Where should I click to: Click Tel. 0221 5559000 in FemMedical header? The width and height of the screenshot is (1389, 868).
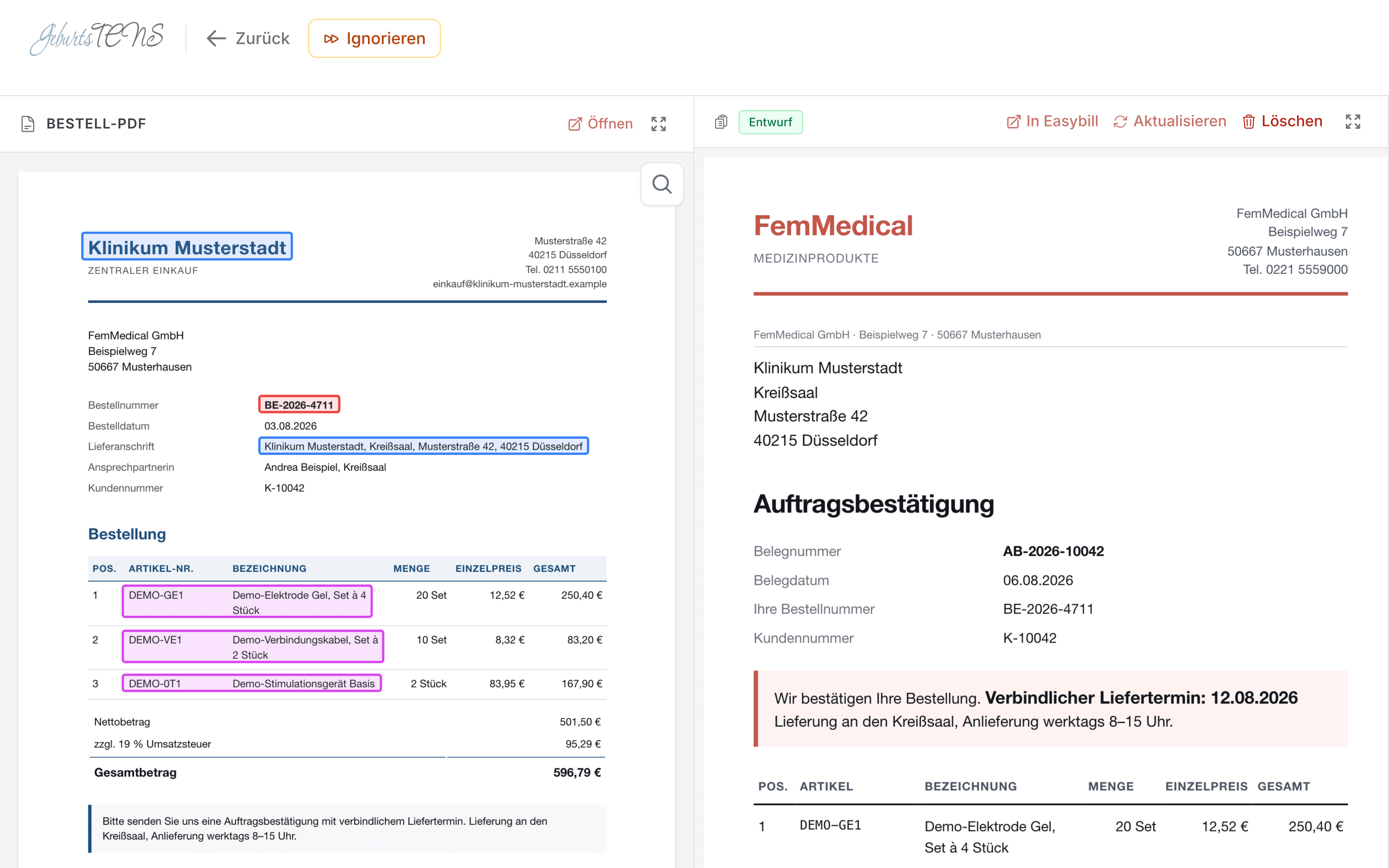tap(1295, 269)
